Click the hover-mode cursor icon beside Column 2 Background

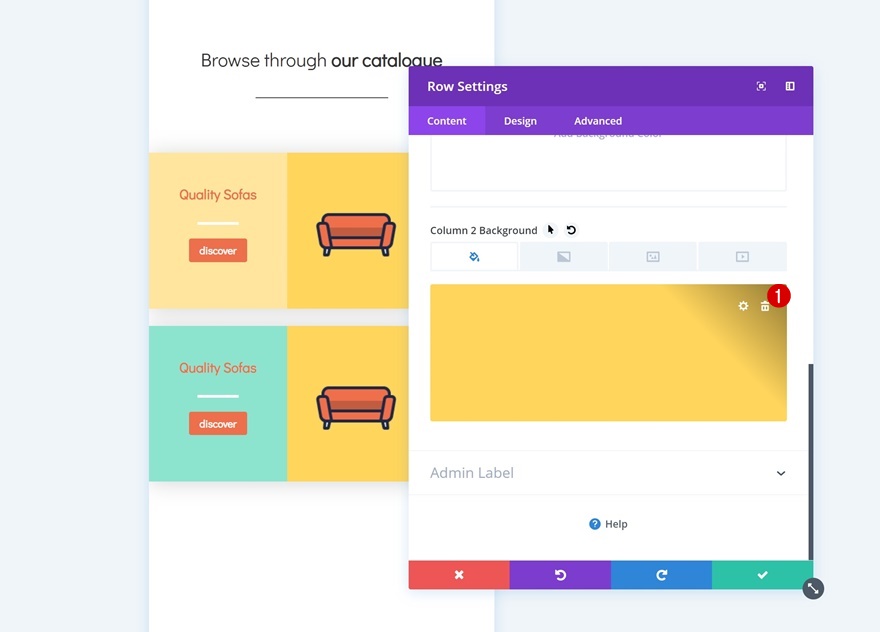click(551, 230)
